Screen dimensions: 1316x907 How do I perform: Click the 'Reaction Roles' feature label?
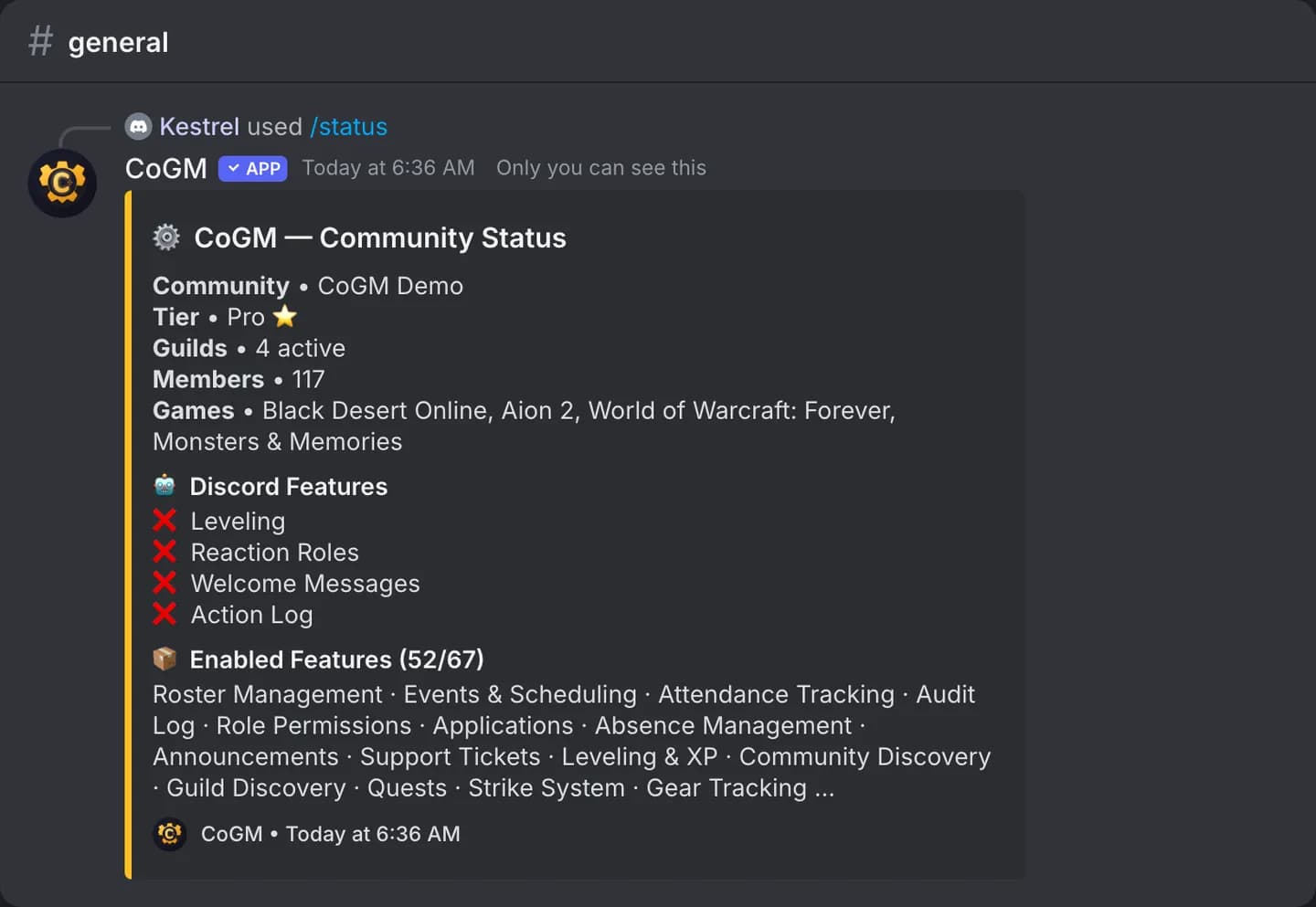click(x=275, y=552)
